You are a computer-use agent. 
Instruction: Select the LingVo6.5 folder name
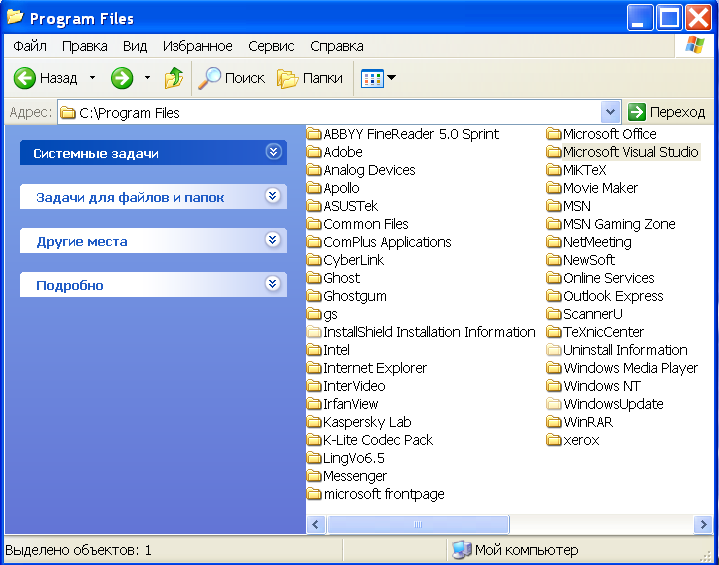click(x=354, y=458)
